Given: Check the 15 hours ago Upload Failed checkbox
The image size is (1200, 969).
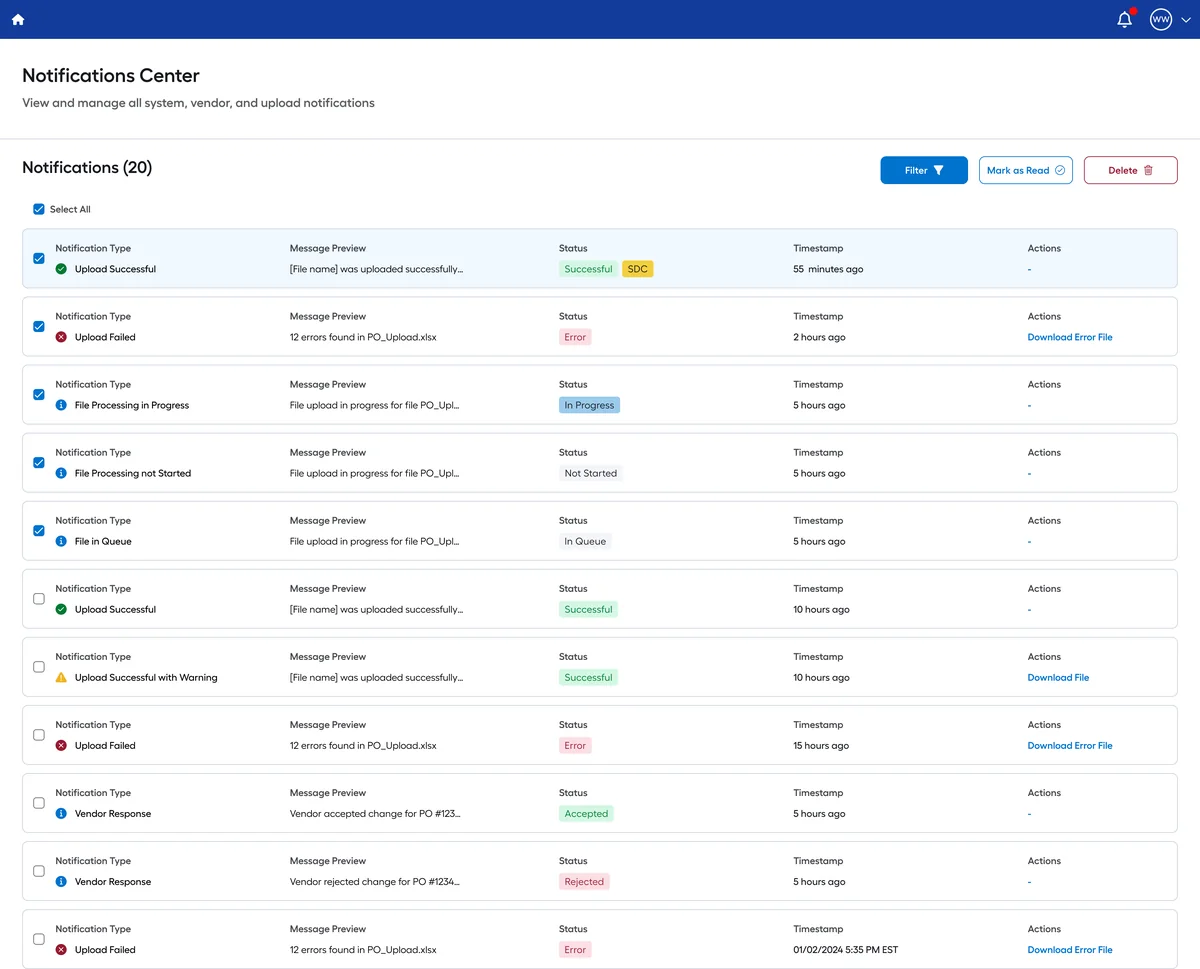Looking at the screenshot, I should click(39, 734).
